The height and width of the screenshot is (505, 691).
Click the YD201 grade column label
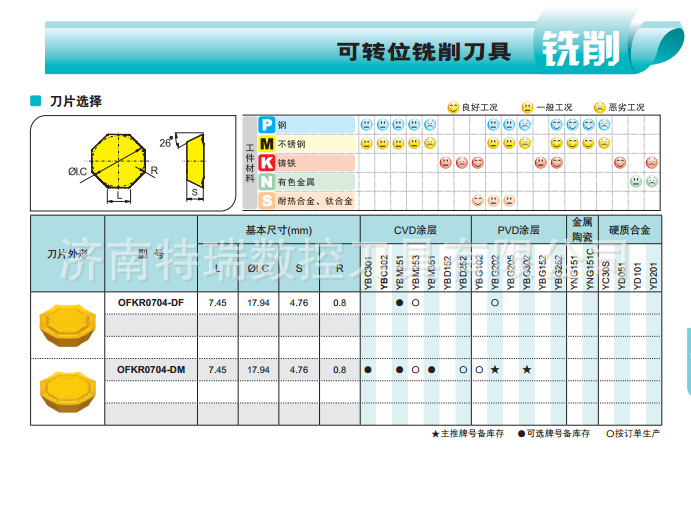(654, 276)
